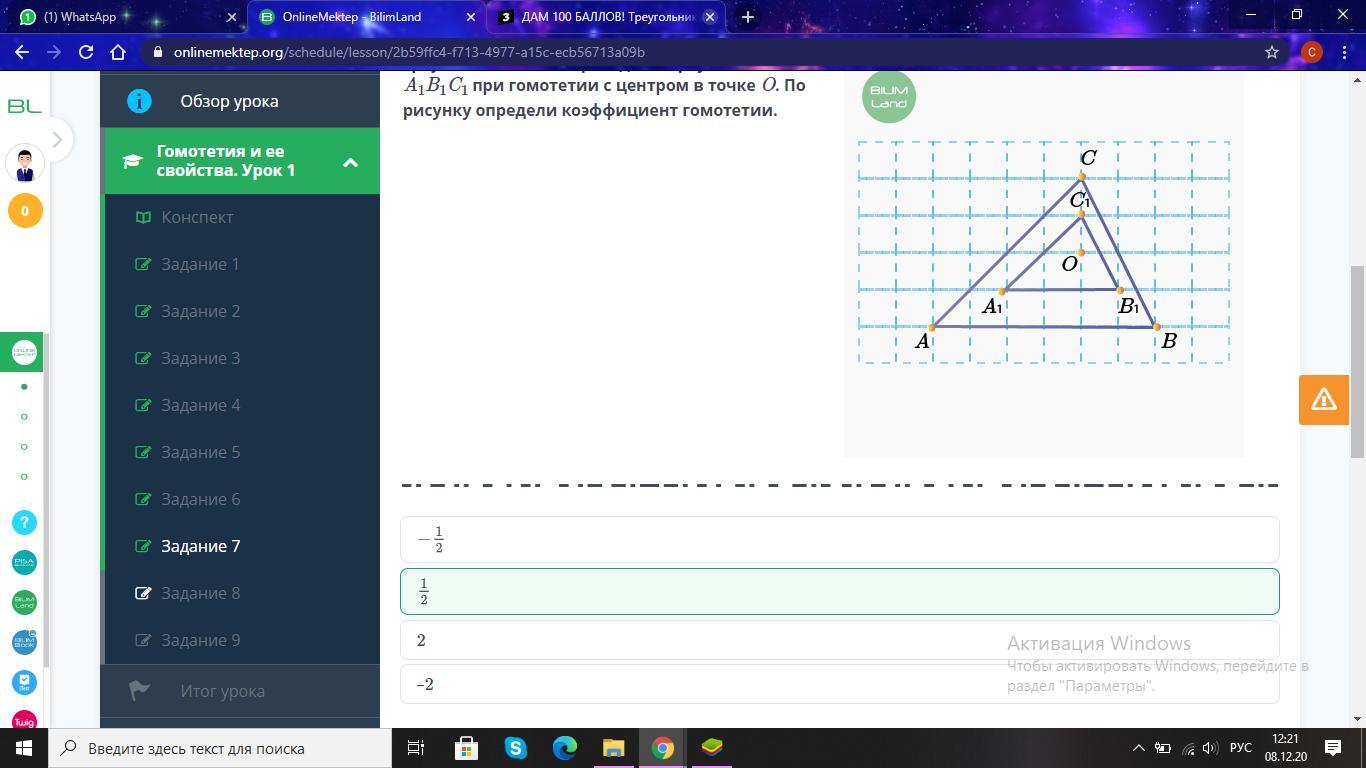Open Microsoft Edge from taskbar

(x=565, y=748)
